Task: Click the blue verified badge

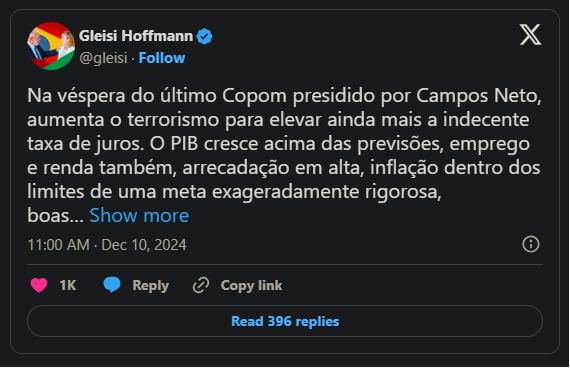Action: 204,36
